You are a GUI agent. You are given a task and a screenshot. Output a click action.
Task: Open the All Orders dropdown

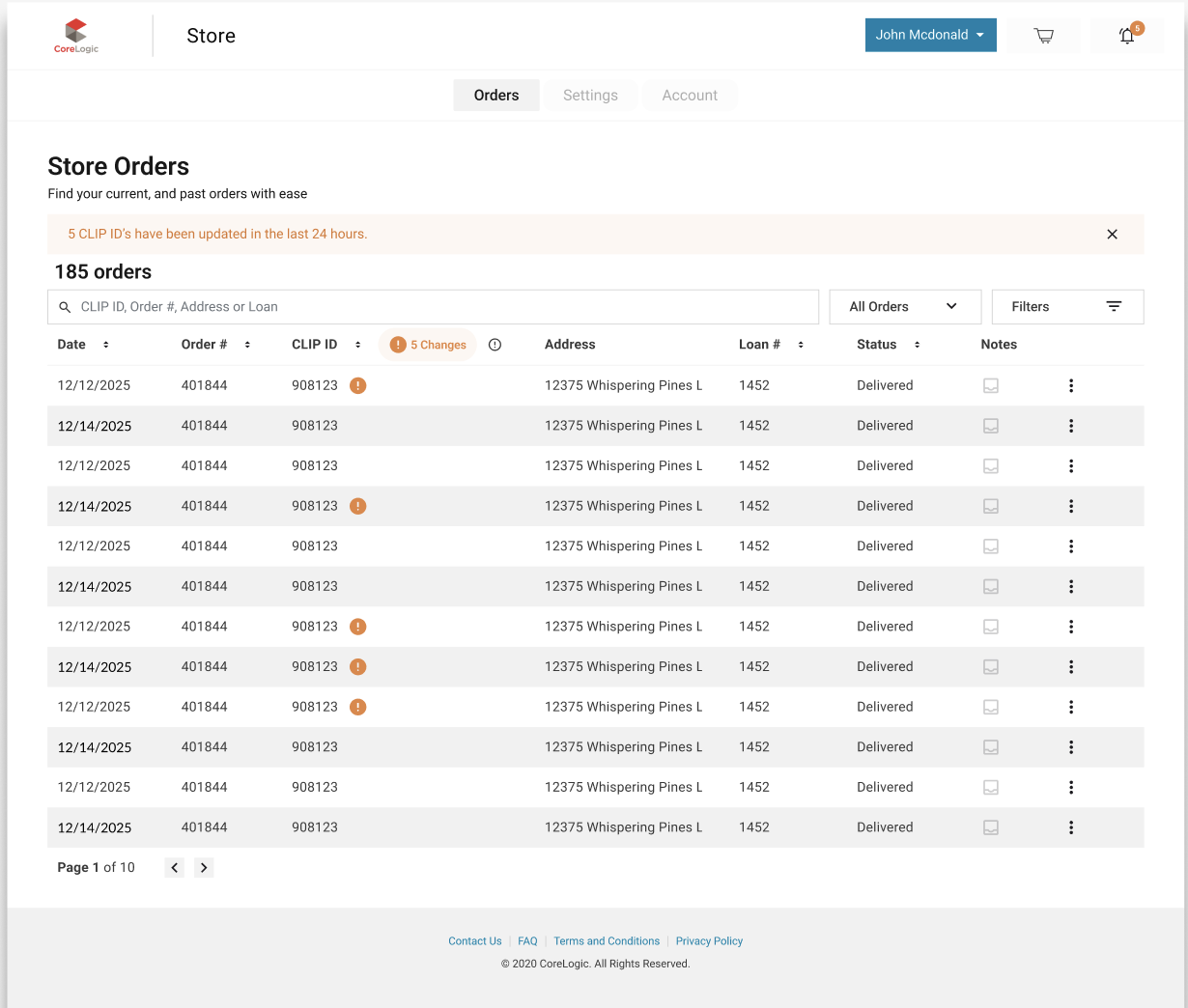[x=904, y=307]
